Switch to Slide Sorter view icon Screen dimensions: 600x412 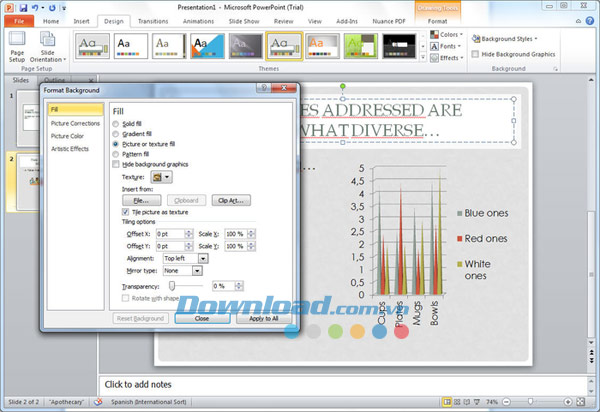click(457, 402)
